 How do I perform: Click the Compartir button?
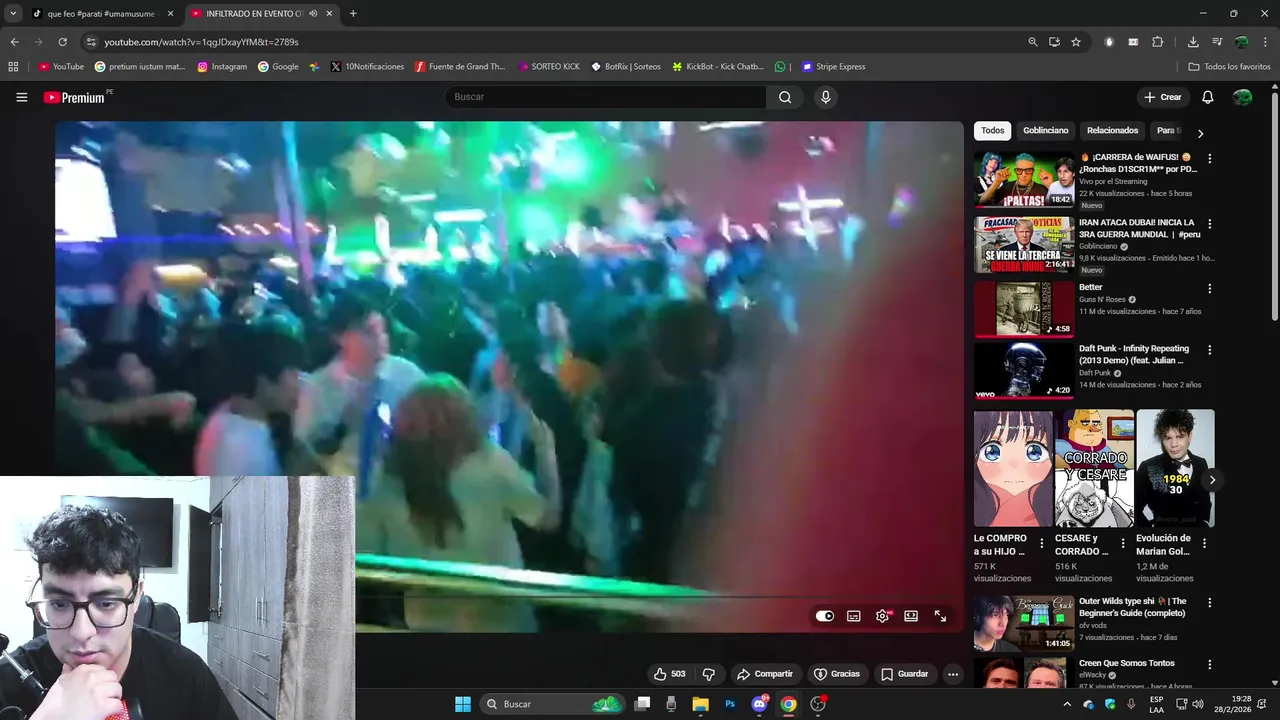(x=764, y=674)
